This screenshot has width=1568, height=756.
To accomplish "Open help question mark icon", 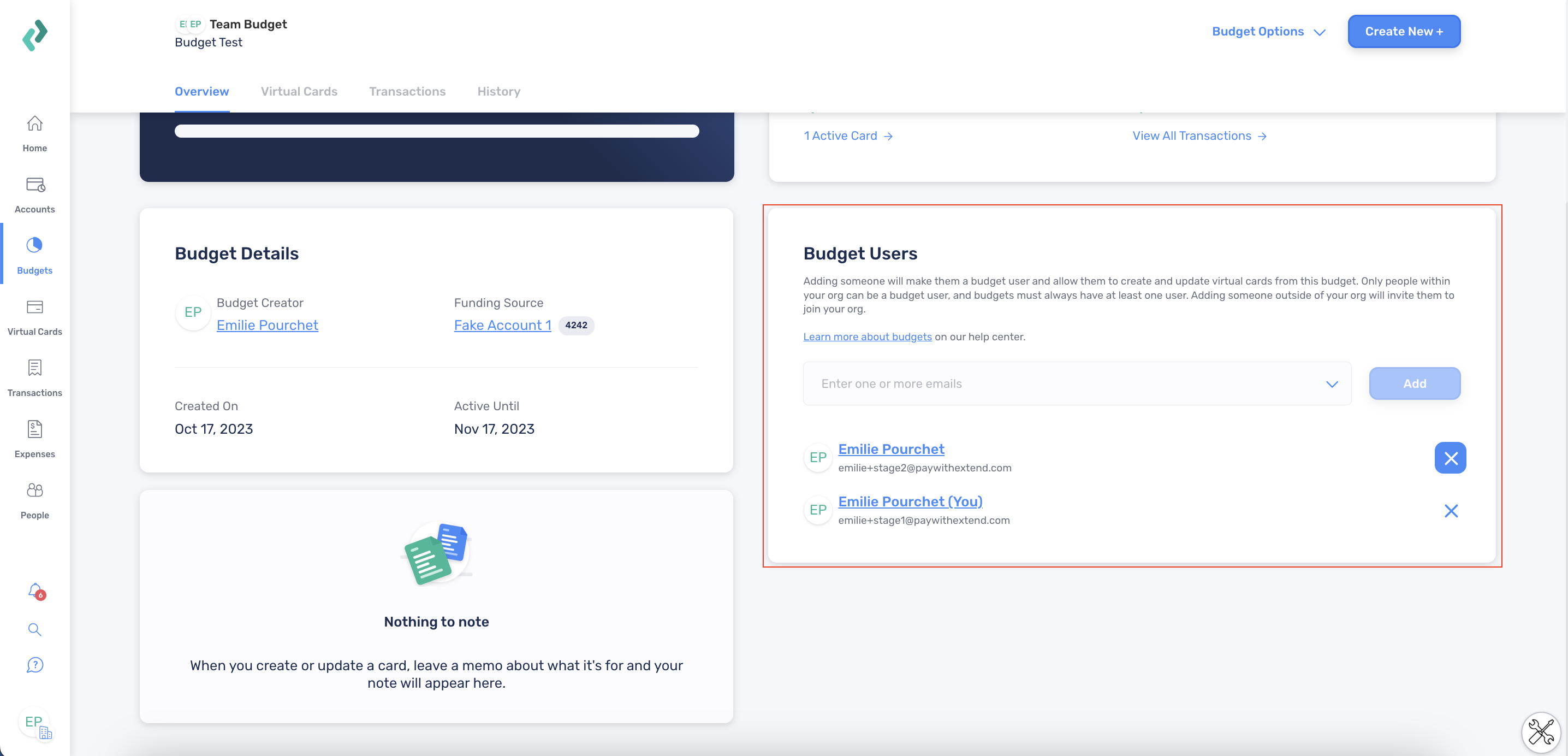I will click(35, 665).
